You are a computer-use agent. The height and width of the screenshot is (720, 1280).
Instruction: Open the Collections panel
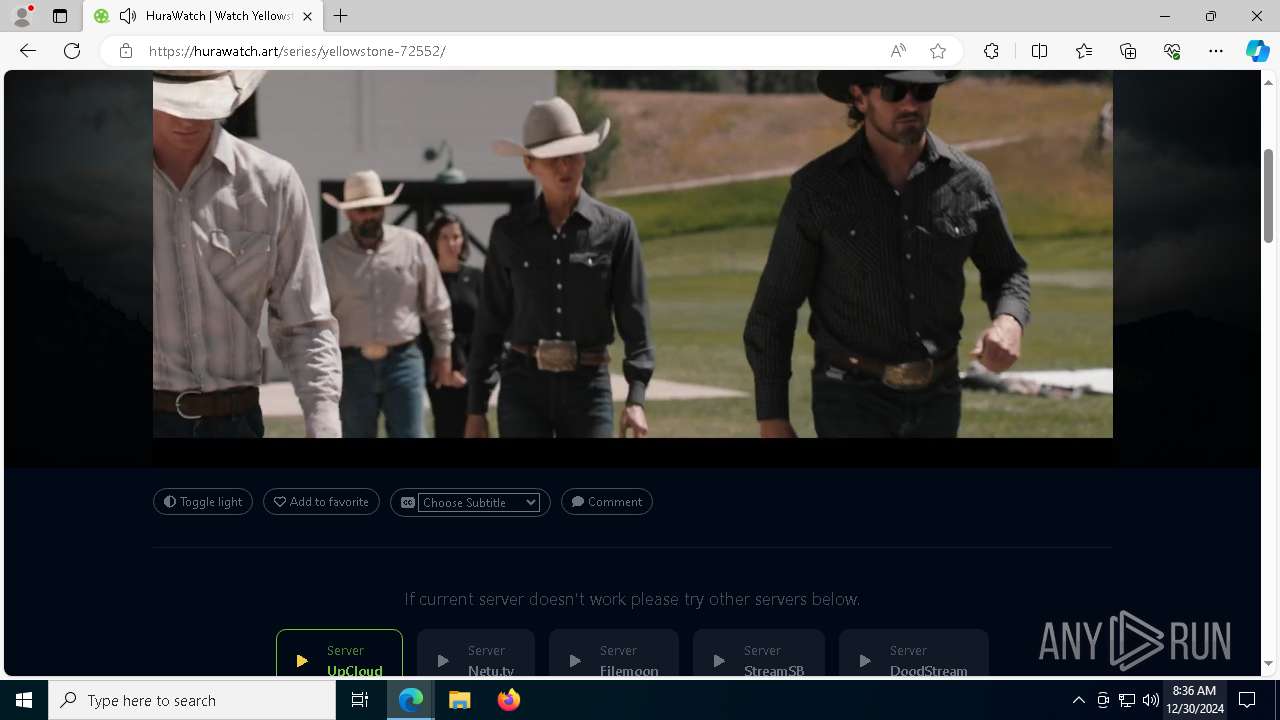click(x=1128, y=51)
